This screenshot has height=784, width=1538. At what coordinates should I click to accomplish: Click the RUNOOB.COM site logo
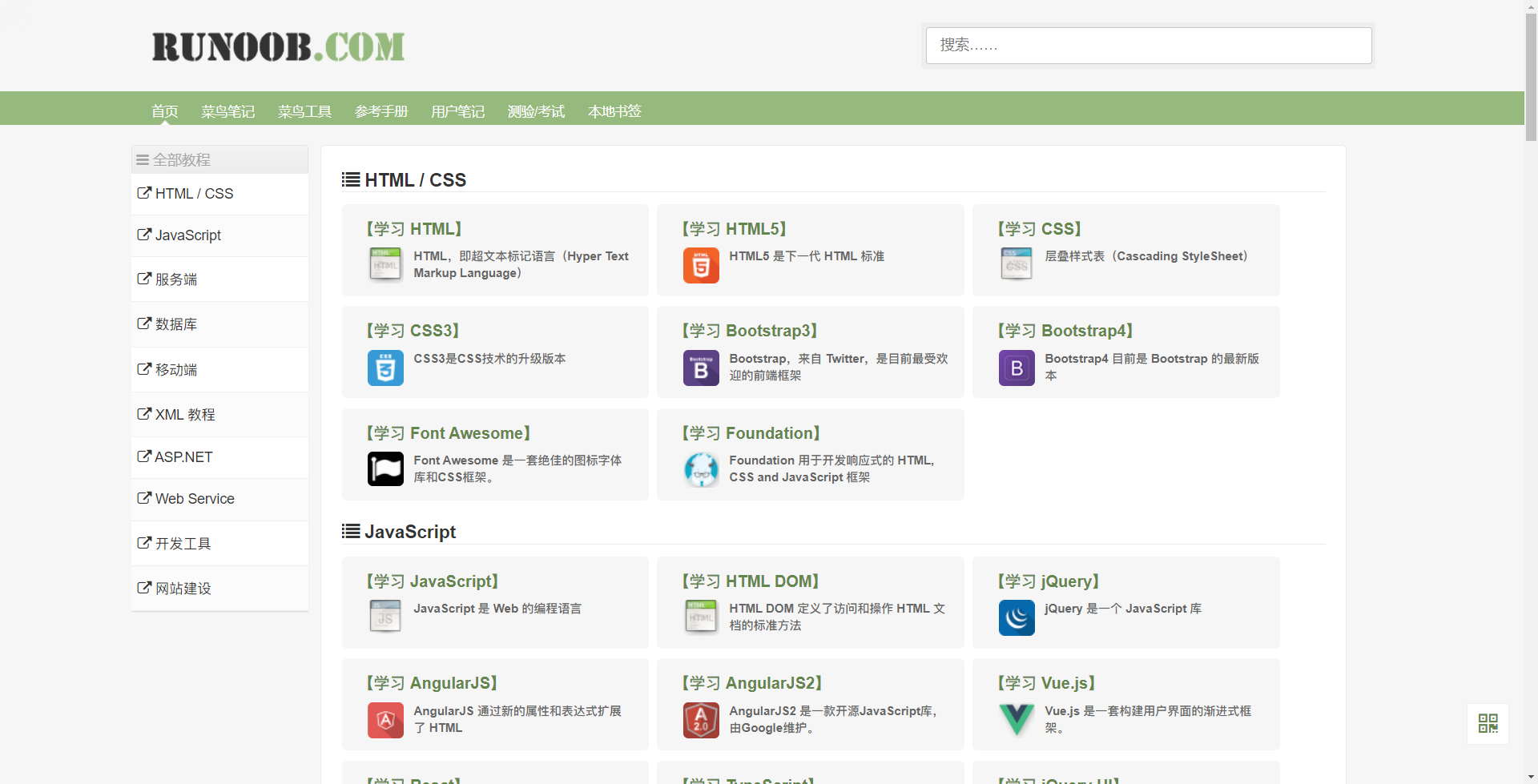click(x=278, y=46)
